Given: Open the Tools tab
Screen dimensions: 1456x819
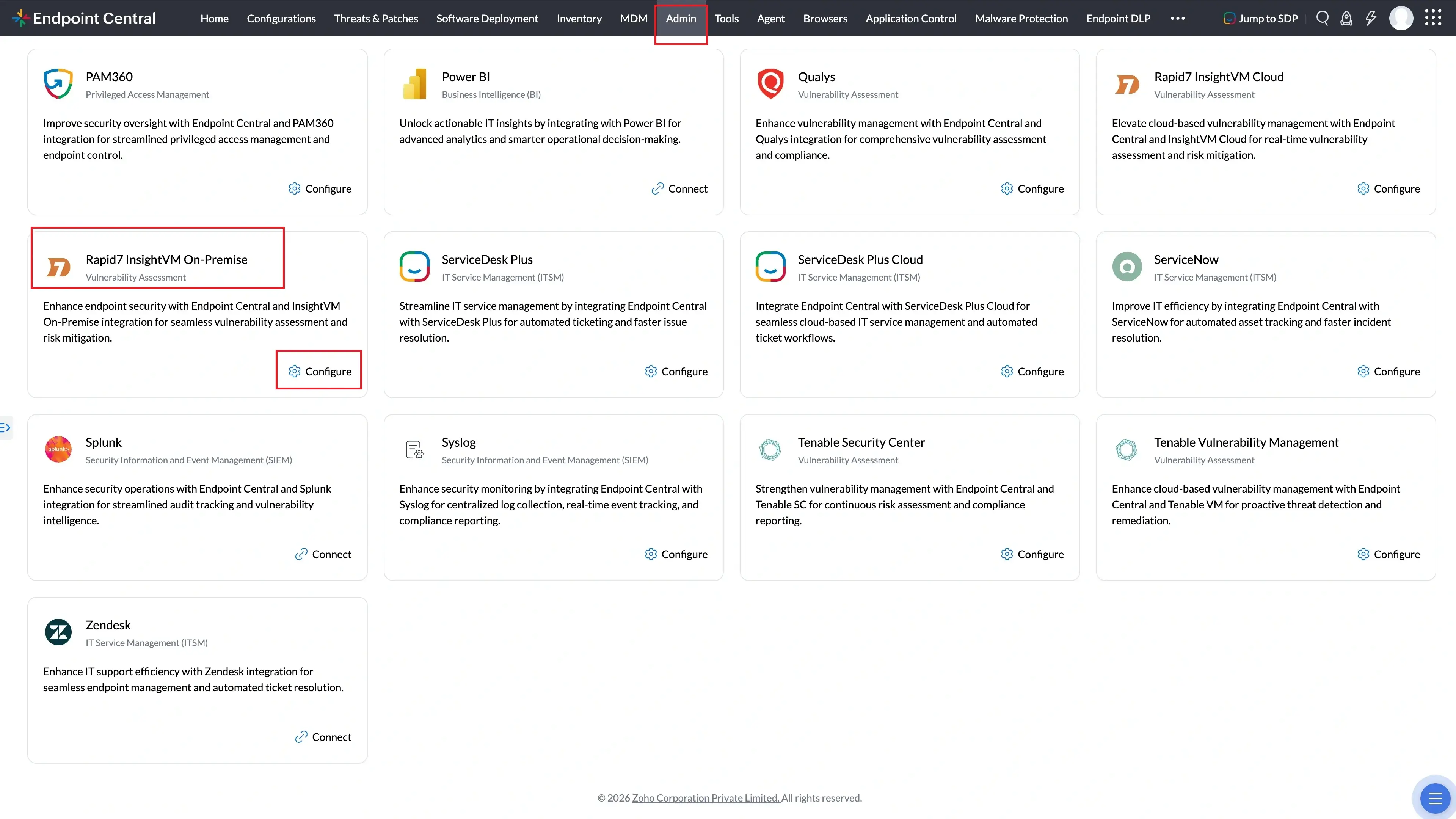Looking at the screenshot, I should point(726,18).
